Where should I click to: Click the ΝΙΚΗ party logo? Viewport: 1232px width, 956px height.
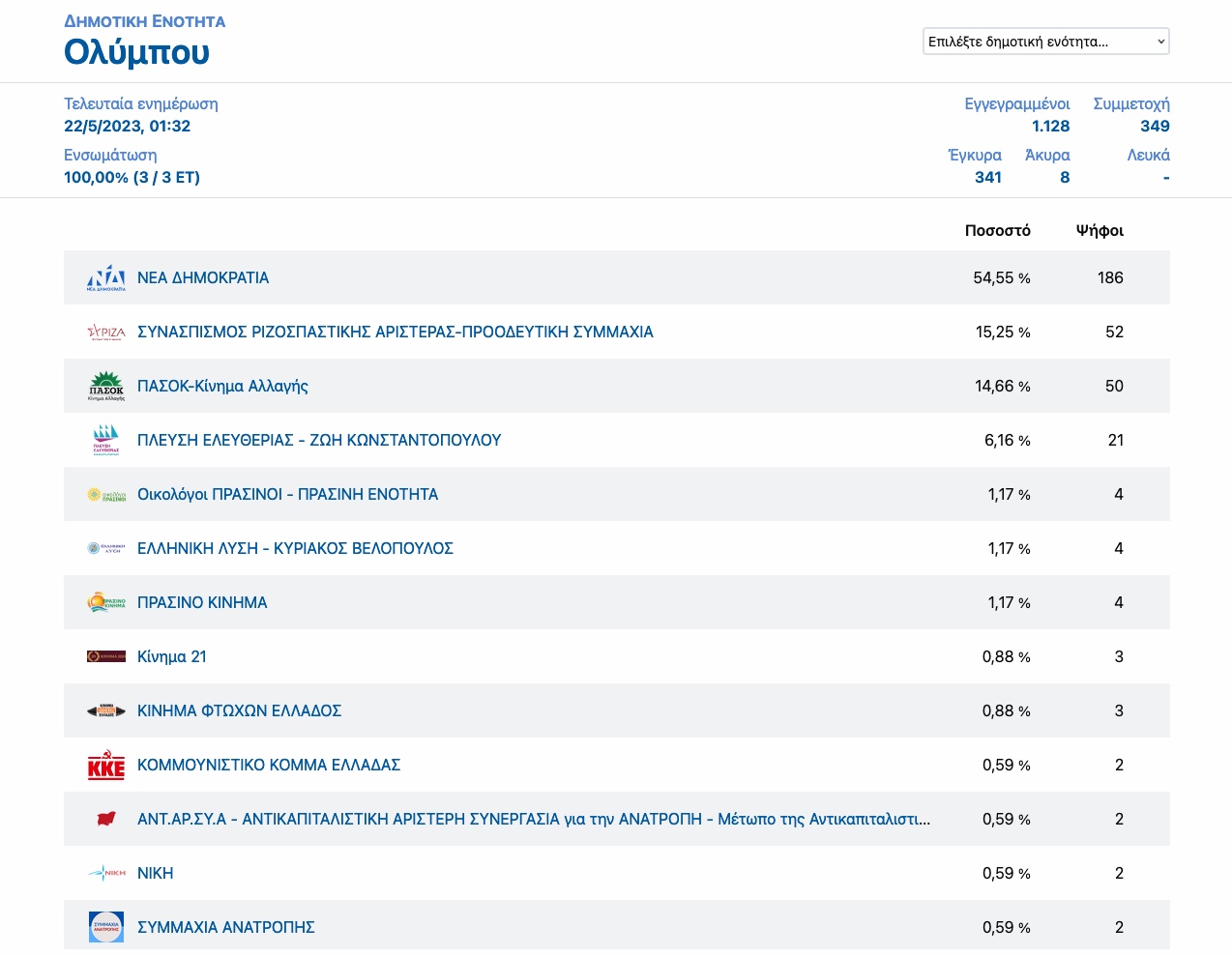(x=106, y=873)
